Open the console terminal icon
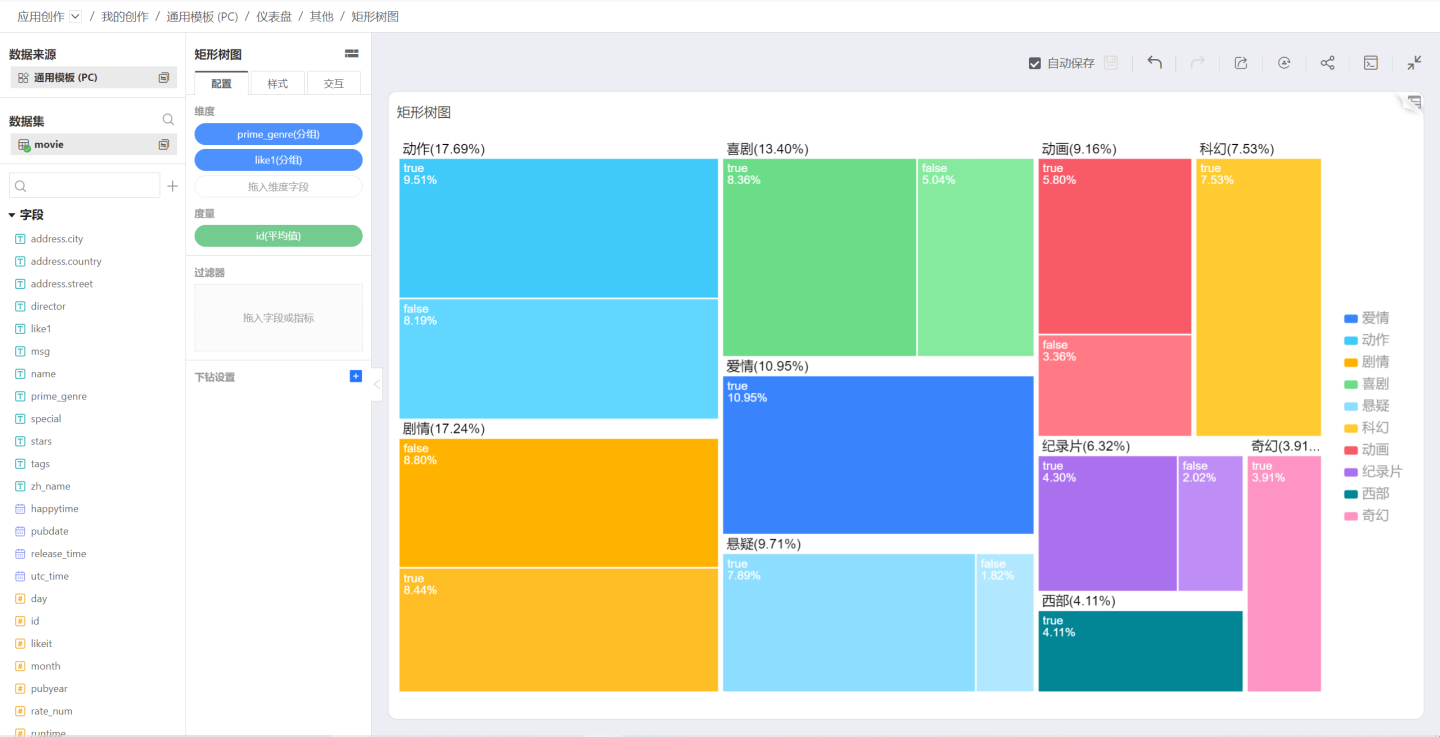This screenshot has height=737, width=1440. (1371, 63)
